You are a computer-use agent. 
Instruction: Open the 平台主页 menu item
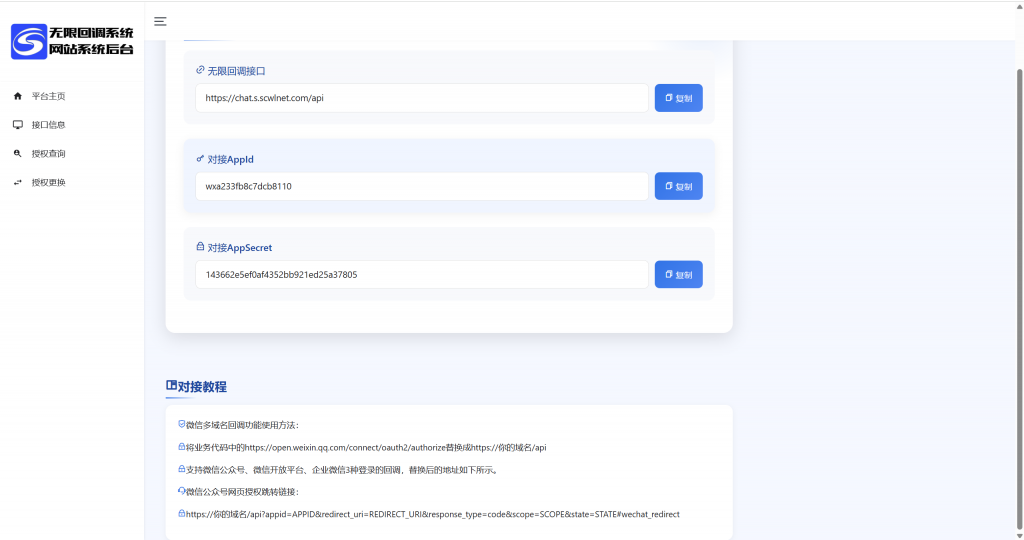(48, 96)
